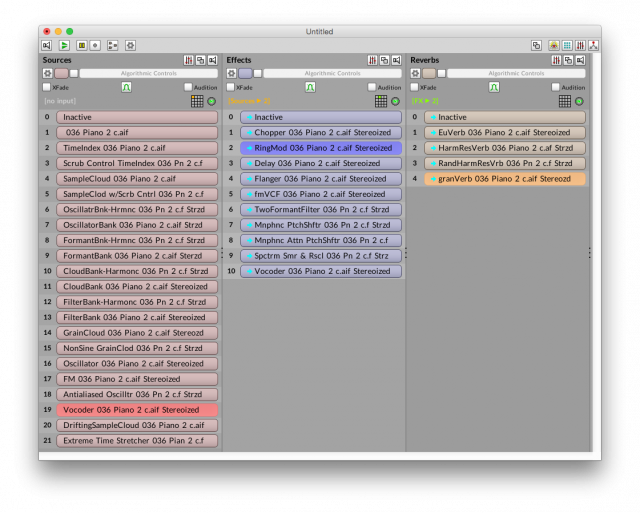Click the record button in top toolbar
Image resolution: width=640 pixels, height=513 pixels.
tap(96, 45)
